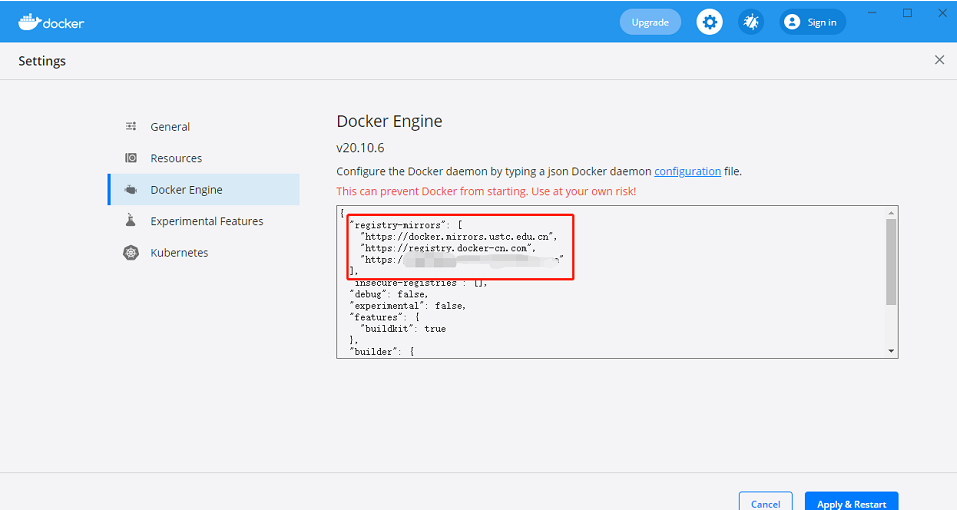This screenshot has width=957, height=510.
Task: Click the Resources camera icon
Action: [131, 158]
